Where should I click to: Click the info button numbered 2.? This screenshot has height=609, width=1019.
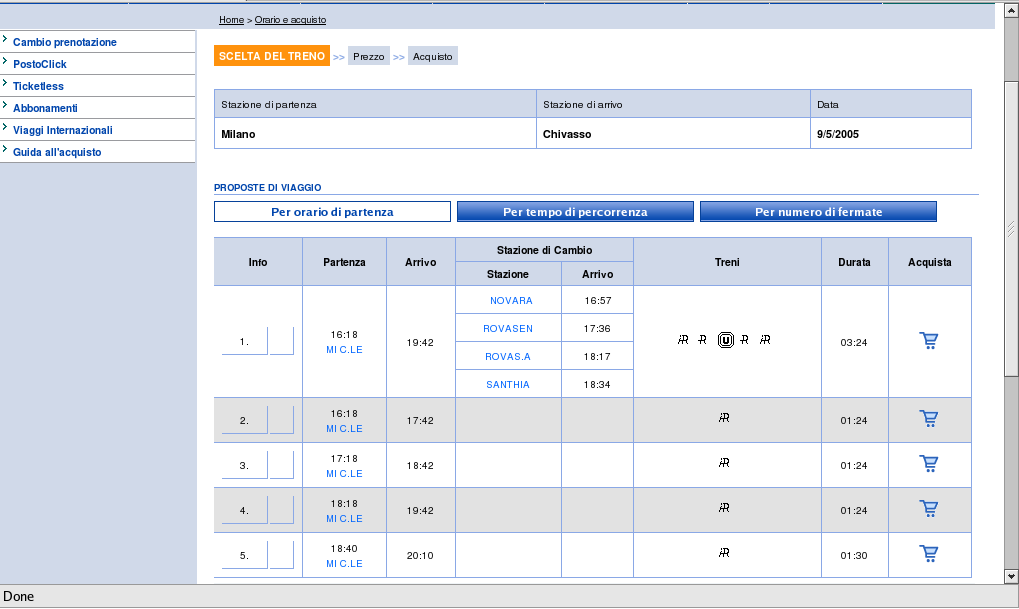tap(244, 421)
